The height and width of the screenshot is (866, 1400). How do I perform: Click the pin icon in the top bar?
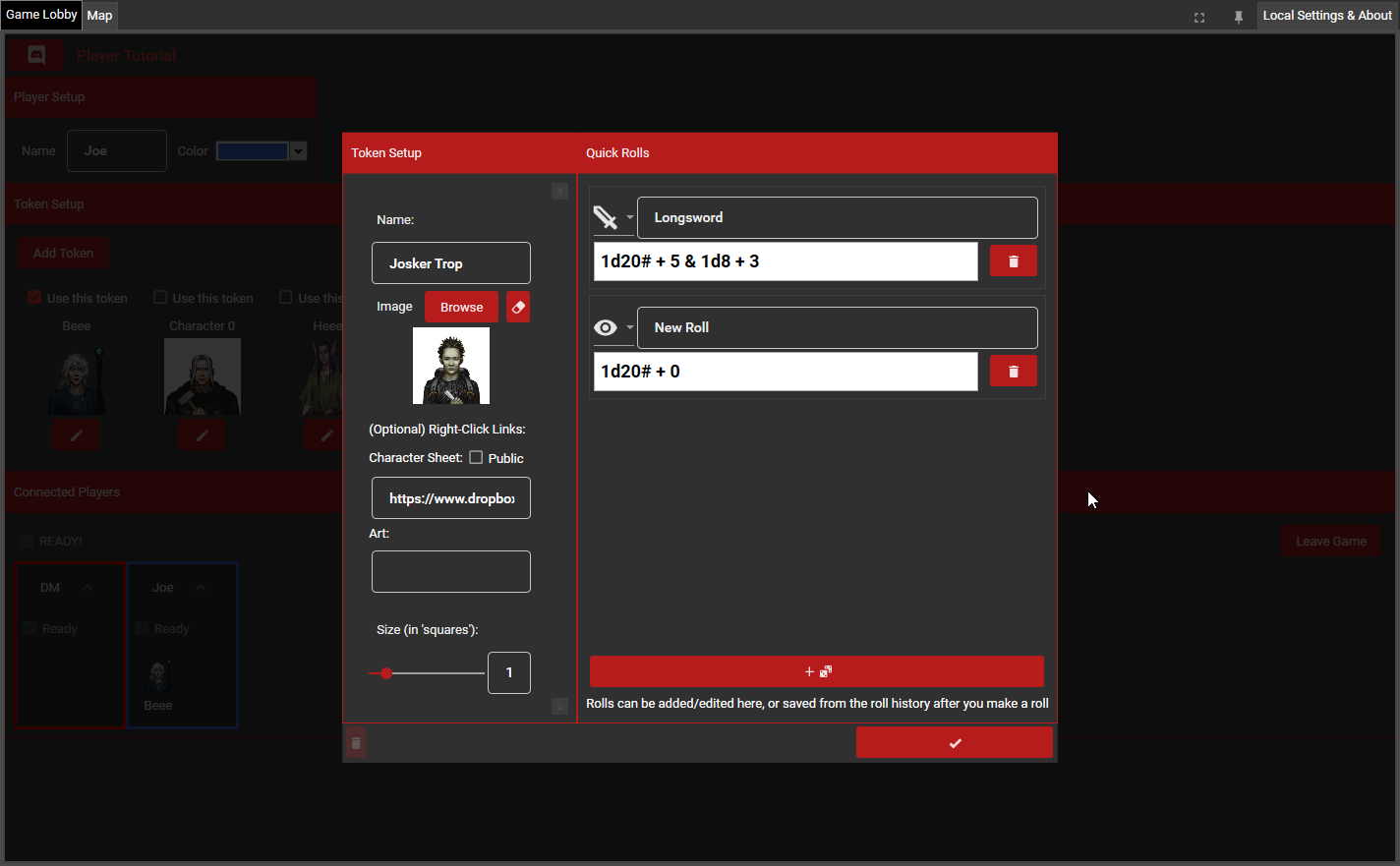tap(1239, 17)
